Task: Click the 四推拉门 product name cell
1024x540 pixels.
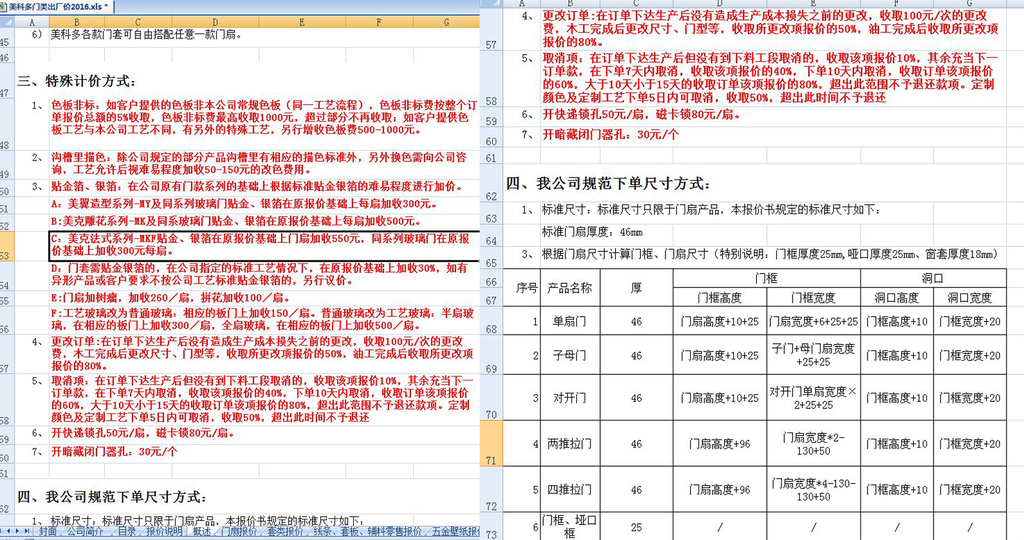Action: click(569, 489)
